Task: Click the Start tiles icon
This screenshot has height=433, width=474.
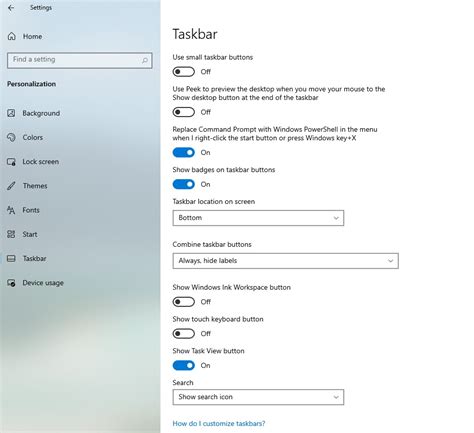Action: click(x=11, y=234)
